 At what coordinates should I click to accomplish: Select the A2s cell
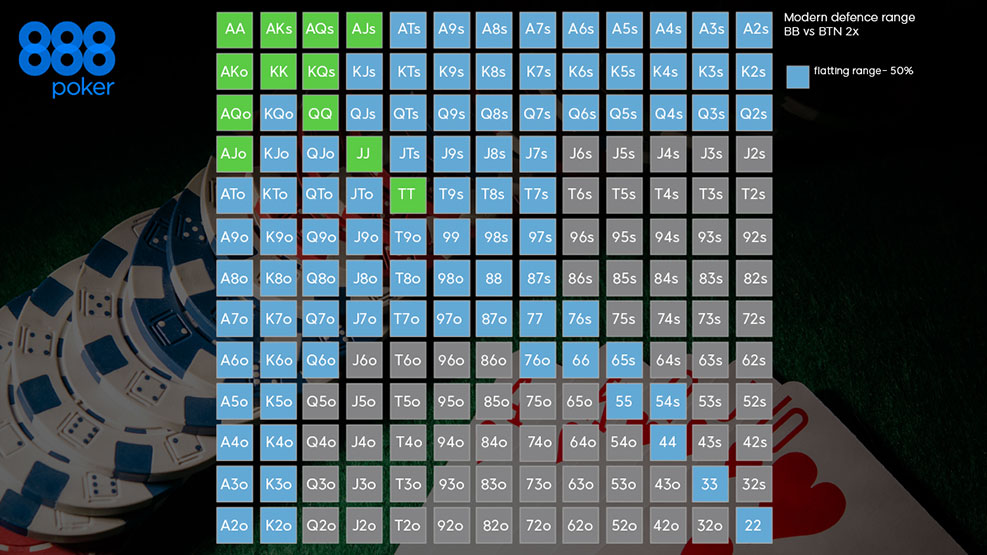coord(753,30)
